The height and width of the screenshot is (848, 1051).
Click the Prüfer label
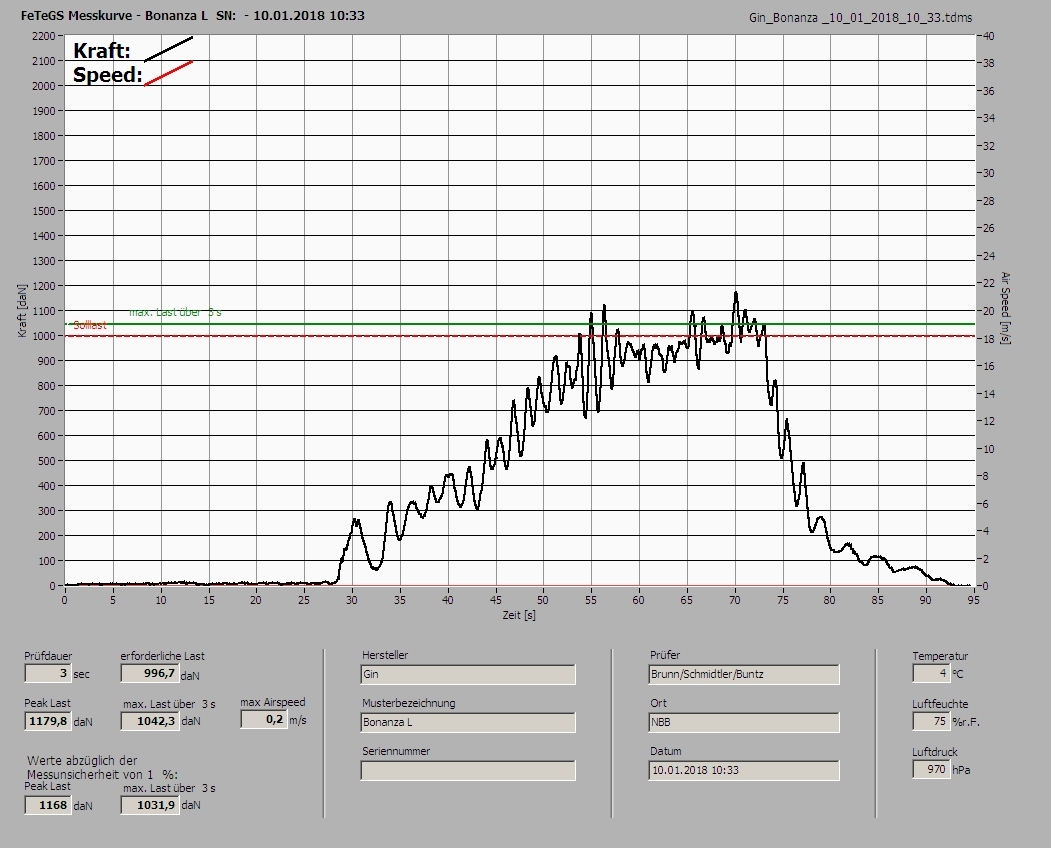[665, 655]
